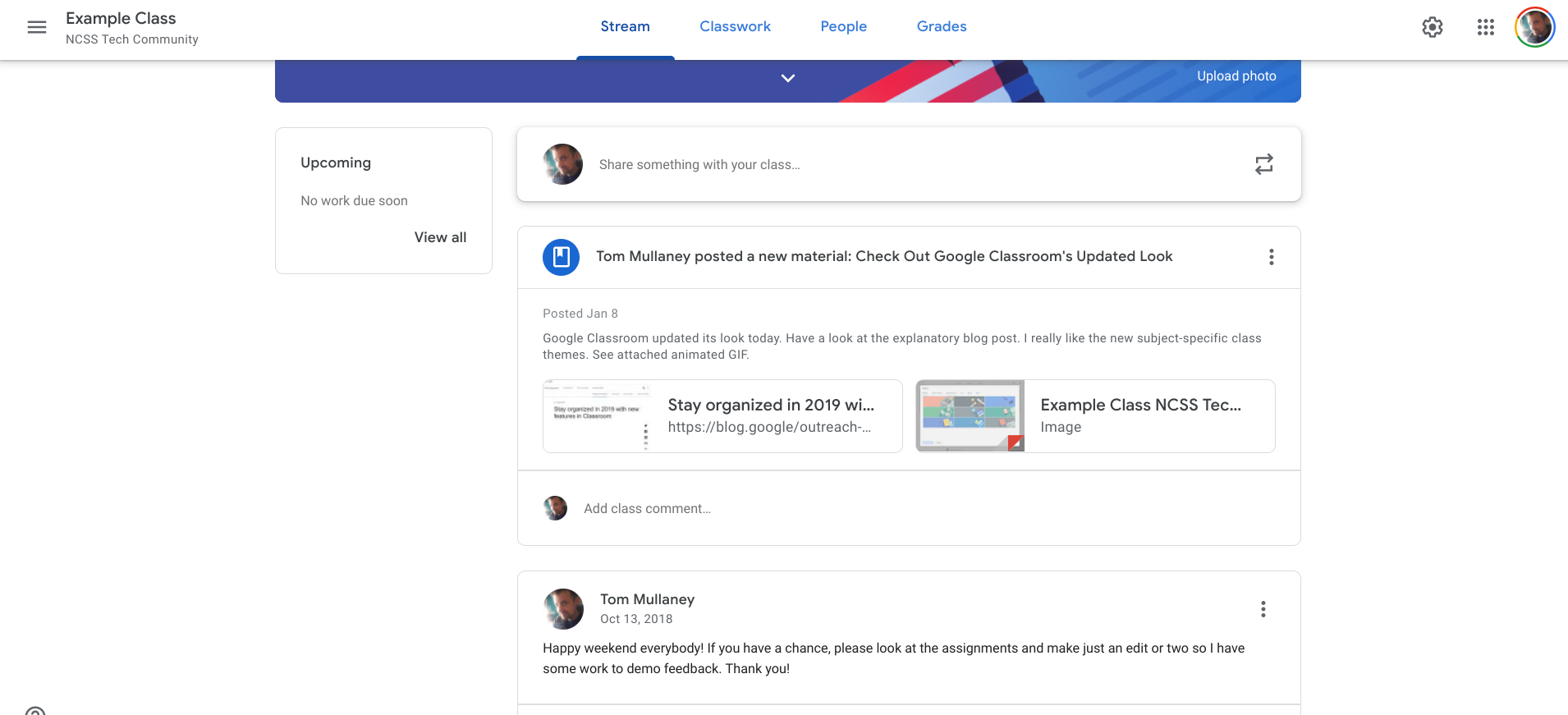Click Upload photo on banner
This screenshot has height=715, width=1568.
click(1236, 76)
